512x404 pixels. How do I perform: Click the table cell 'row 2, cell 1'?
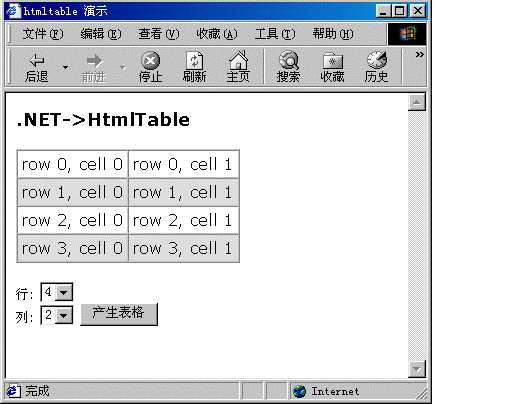183,220
